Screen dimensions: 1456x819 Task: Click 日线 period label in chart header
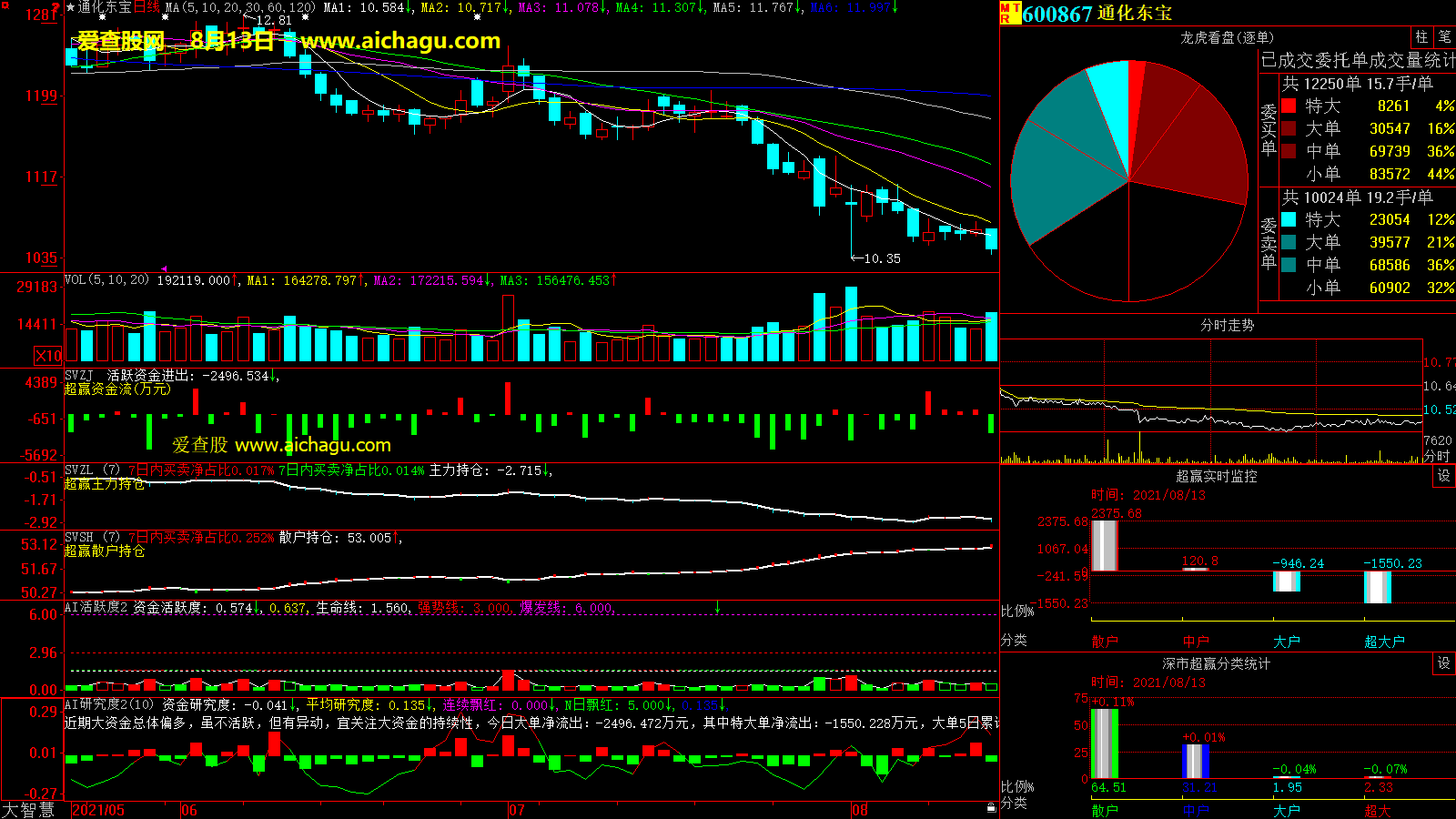click(147, 7)
